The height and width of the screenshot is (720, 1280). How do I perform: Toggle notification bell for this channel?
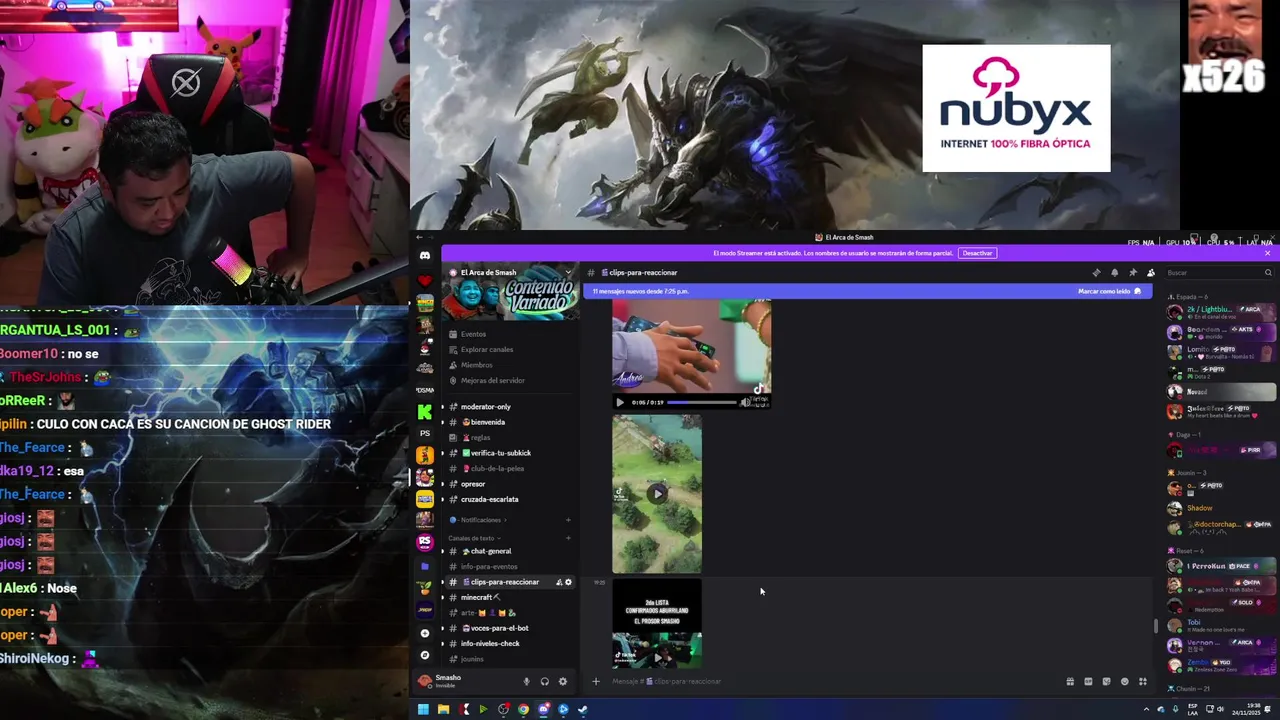pos(1115,273)
